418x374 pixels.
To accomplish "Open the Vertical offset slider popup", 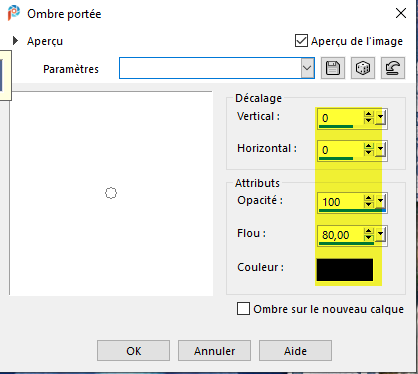I will [x=381, y=118].
